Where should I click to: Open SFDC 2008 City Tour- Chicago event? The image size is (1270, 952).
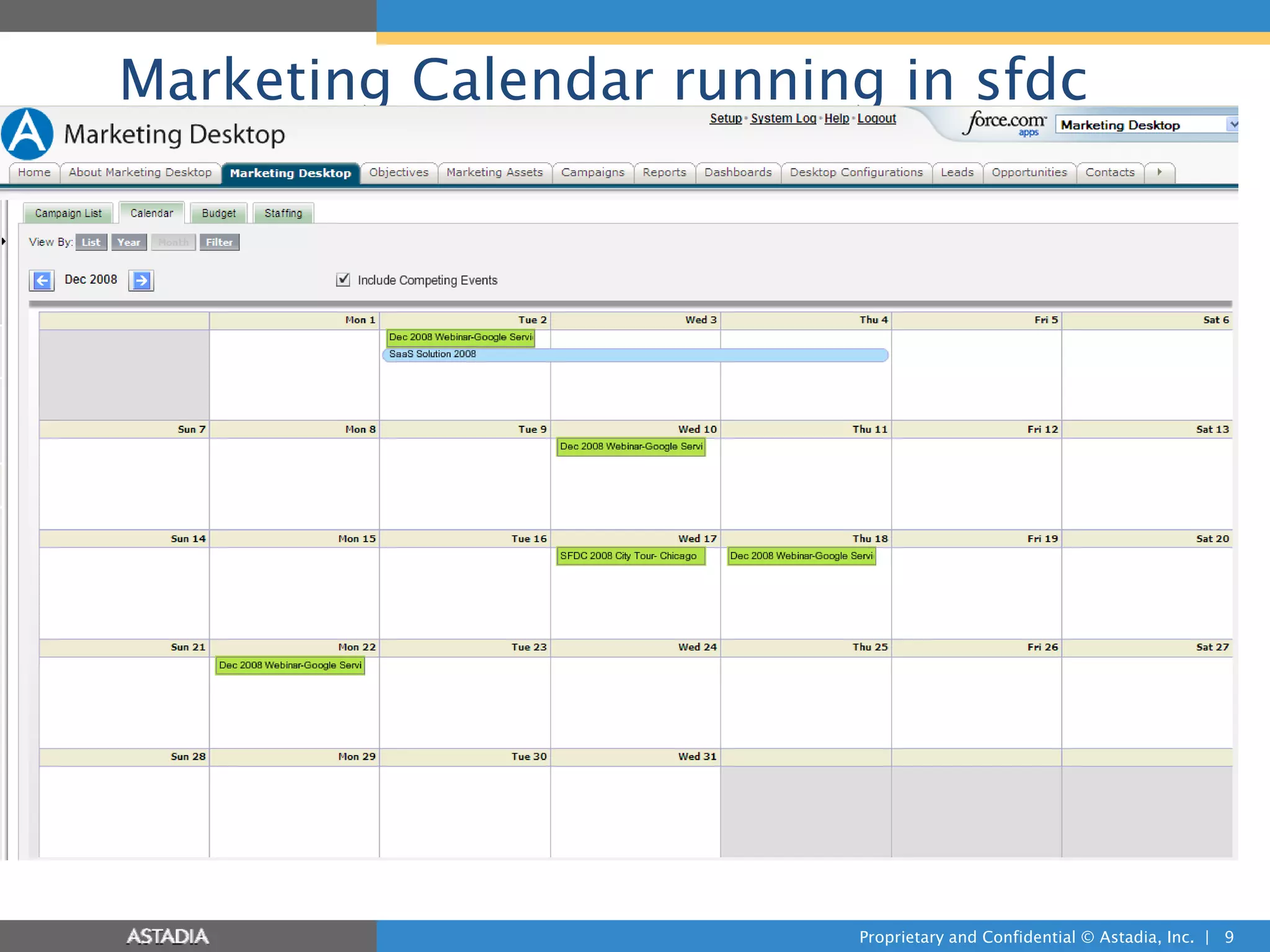[631, 556]
